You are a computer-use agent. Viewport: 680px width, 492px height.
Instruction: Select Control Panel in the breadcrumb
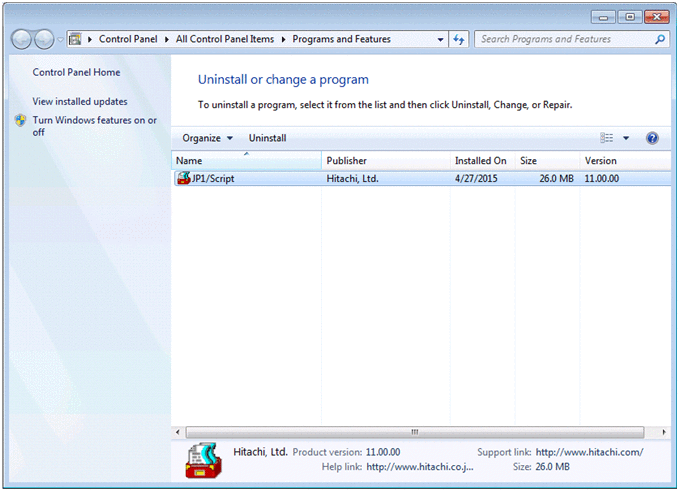click(x=128, y=39)
